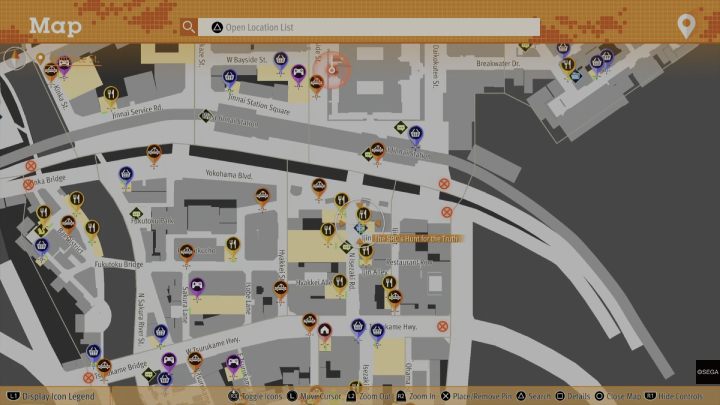Viewport: 720px width, 405px height.
Task: Expand the Display Icon Legend
Action: [48, 396]
